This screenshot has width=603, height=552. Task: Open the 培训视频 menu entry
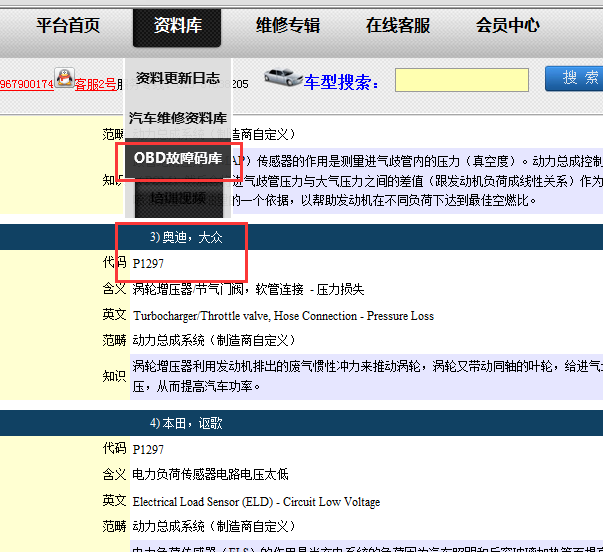pyautogui.click(x=178, y=198)
